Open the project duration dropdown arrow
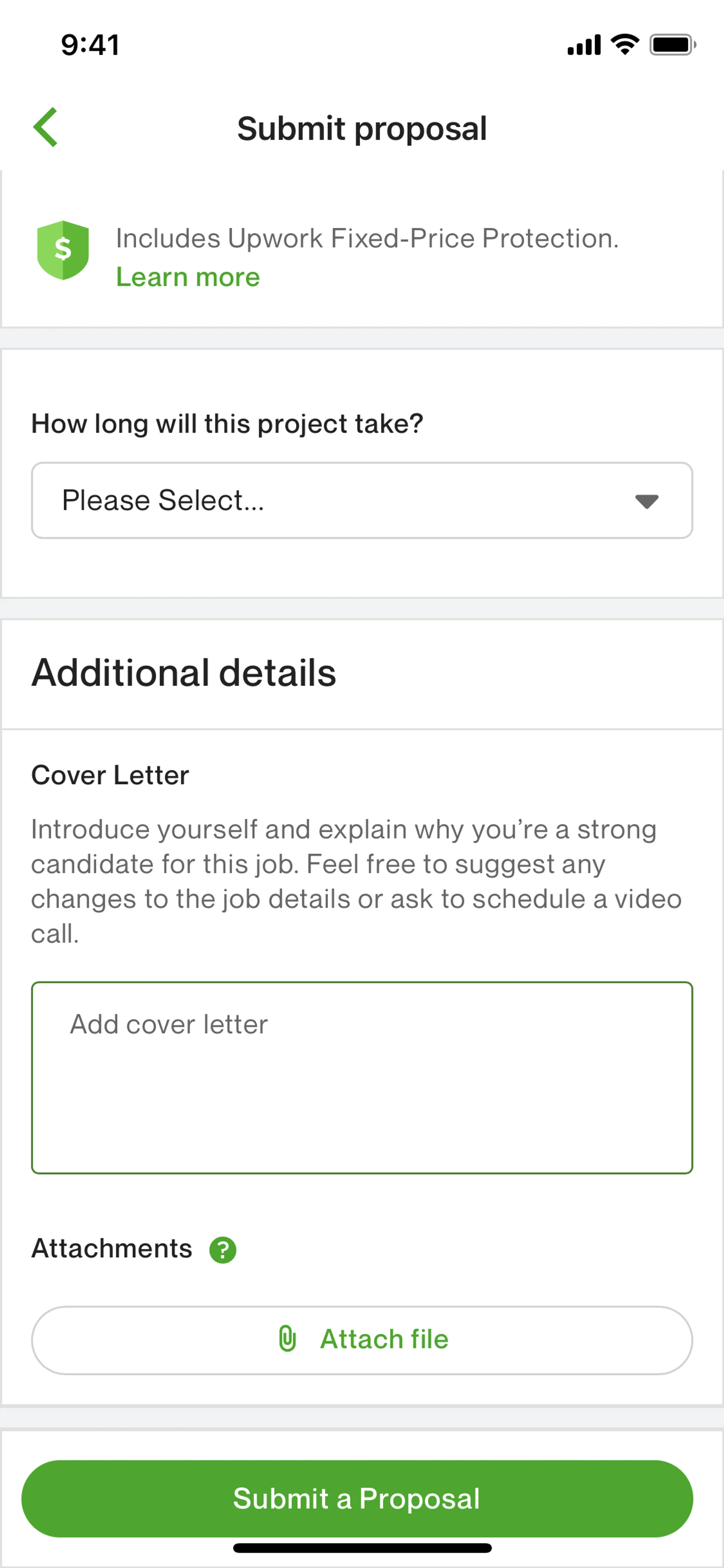The image size is (724, 1568). click(646, 501)
